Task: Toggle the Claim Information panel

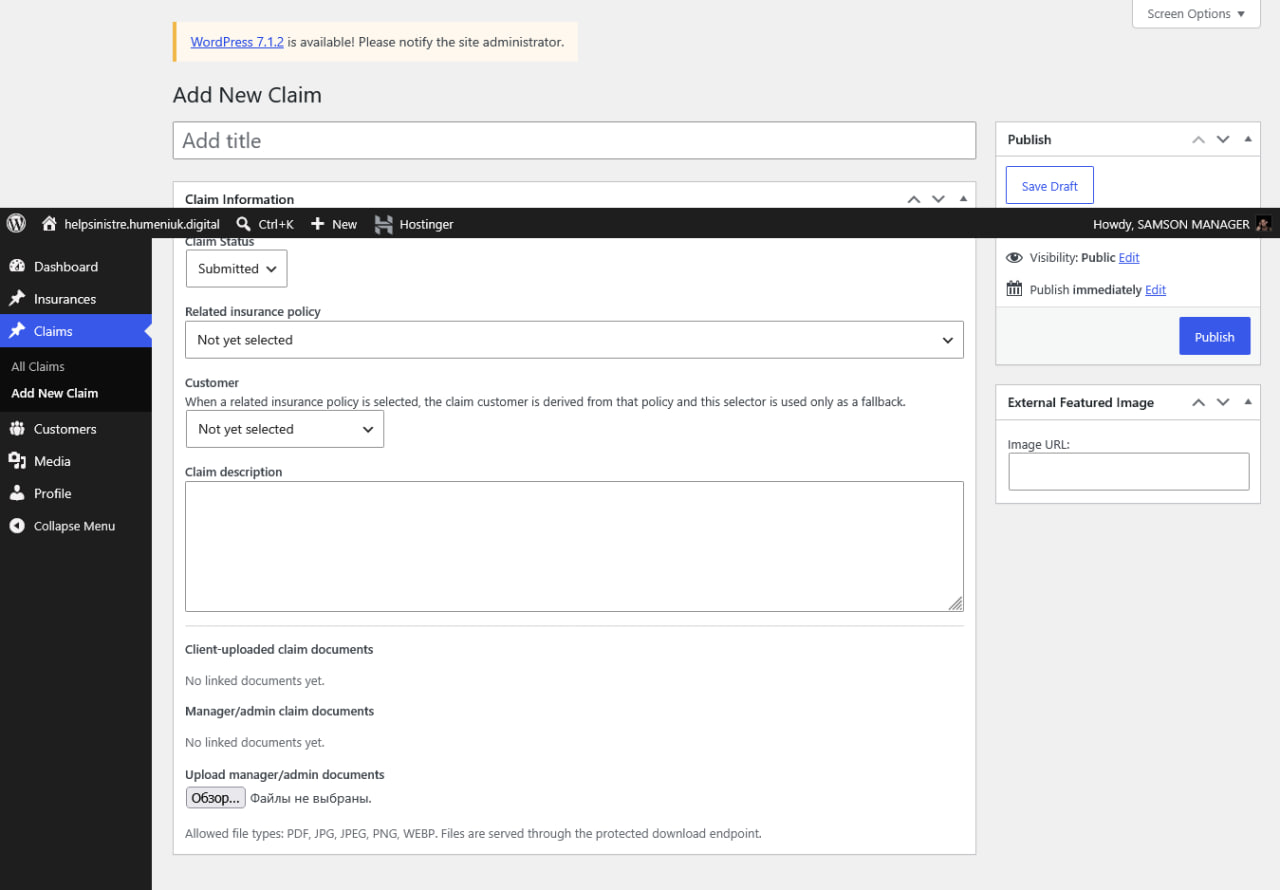Action: [x=963, y=199]
